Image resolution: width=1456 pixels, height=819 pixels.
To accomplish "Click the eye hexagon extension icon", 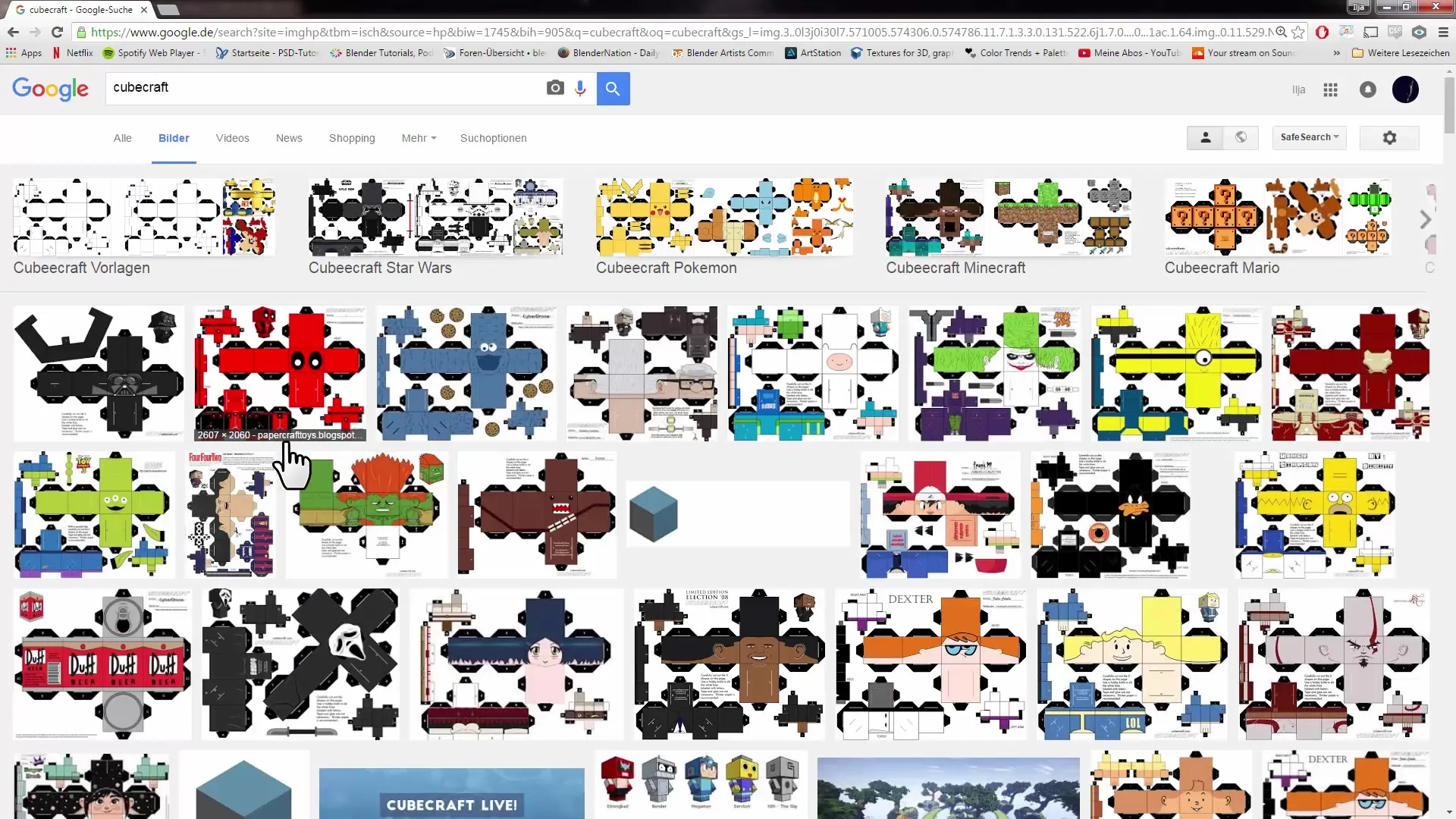I will click(1419, 32).
